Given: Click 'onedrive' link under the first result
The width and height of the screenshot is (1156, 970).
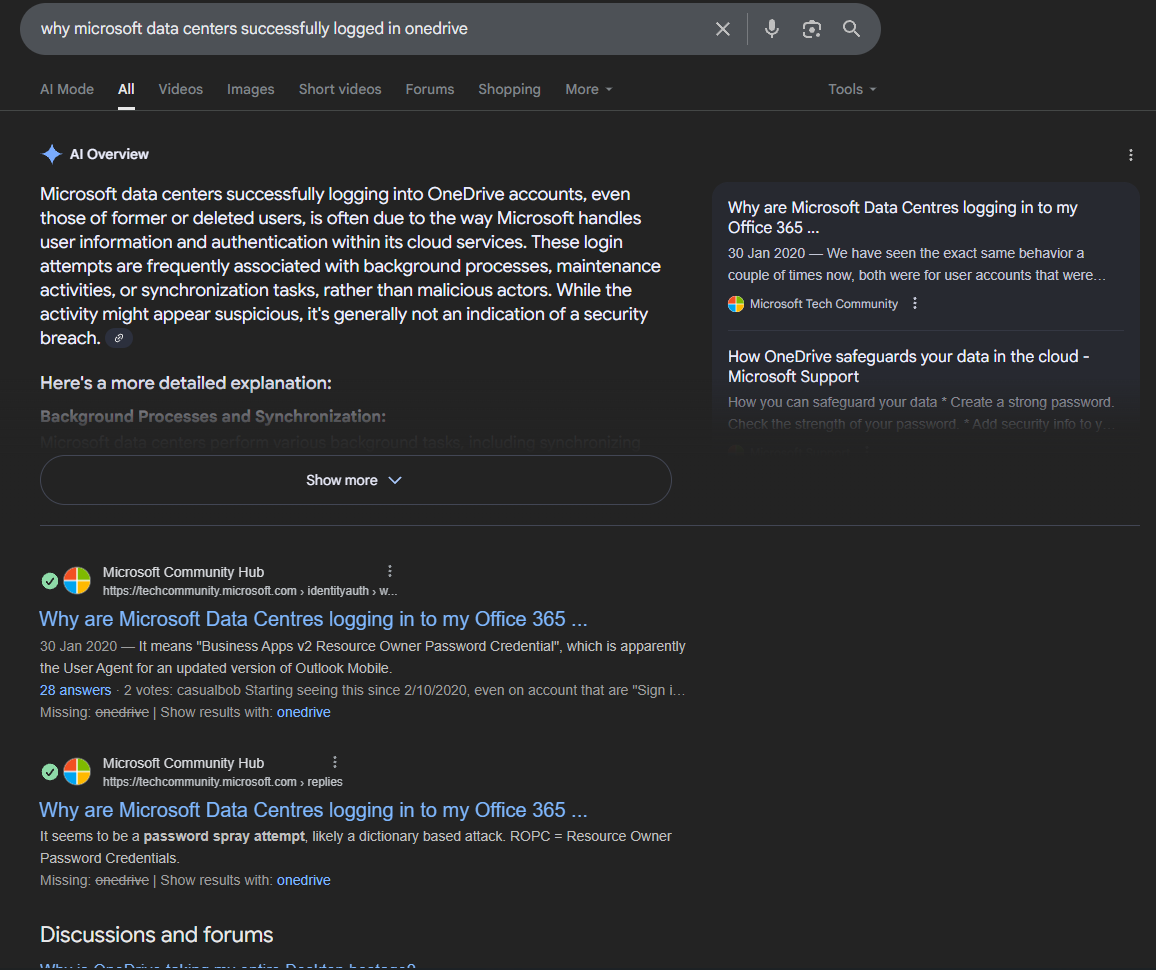Looking at the screenshot, I should point(304,713).
